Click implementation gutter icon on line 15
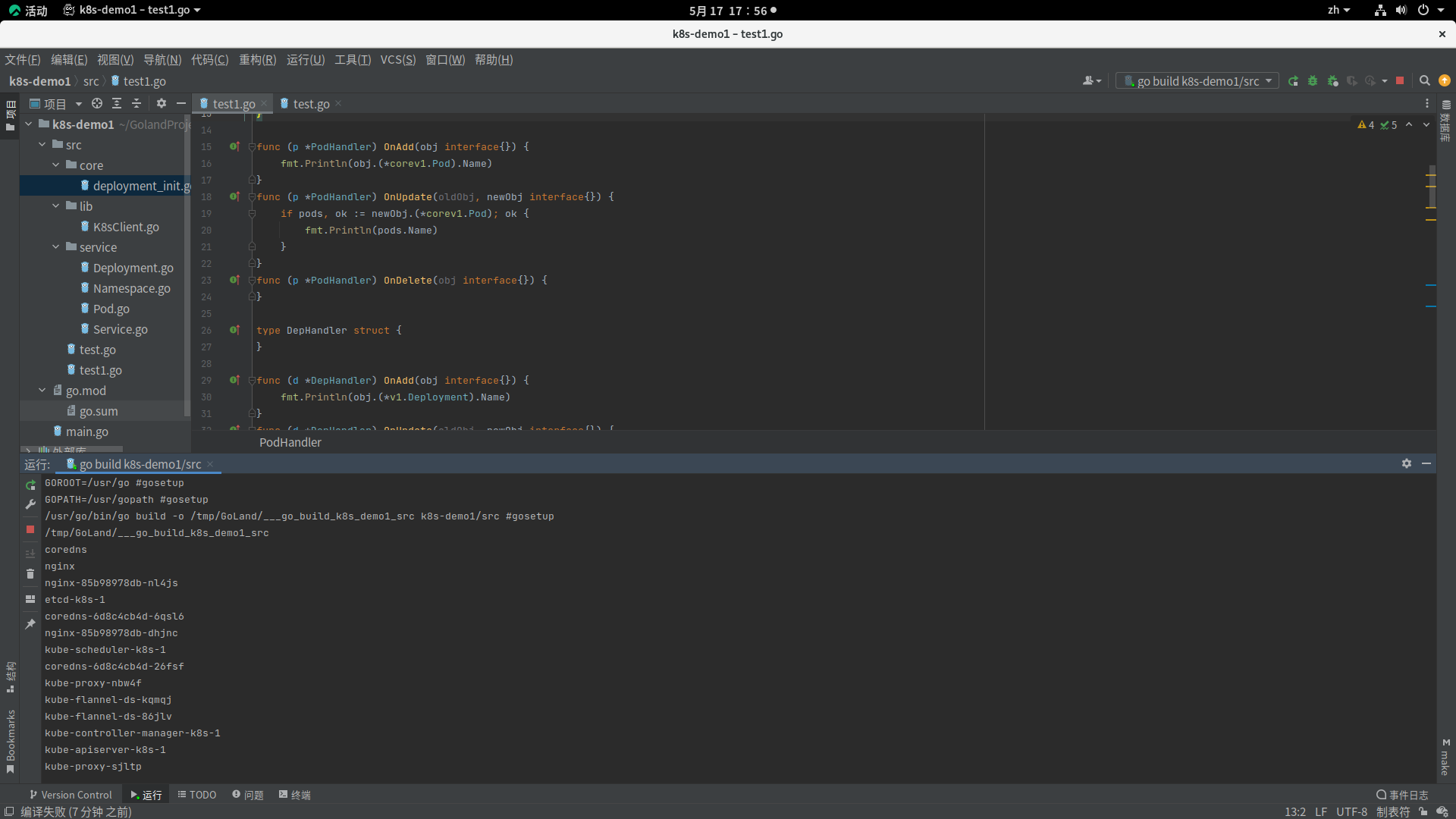 [234, 146]
